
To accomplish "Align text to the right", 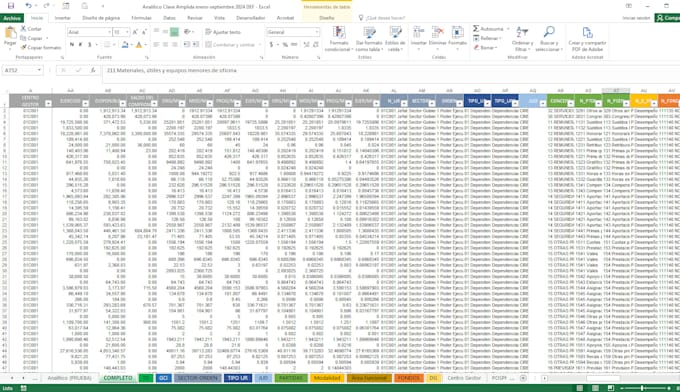I will pyautogui.click(x=175, y=44).
